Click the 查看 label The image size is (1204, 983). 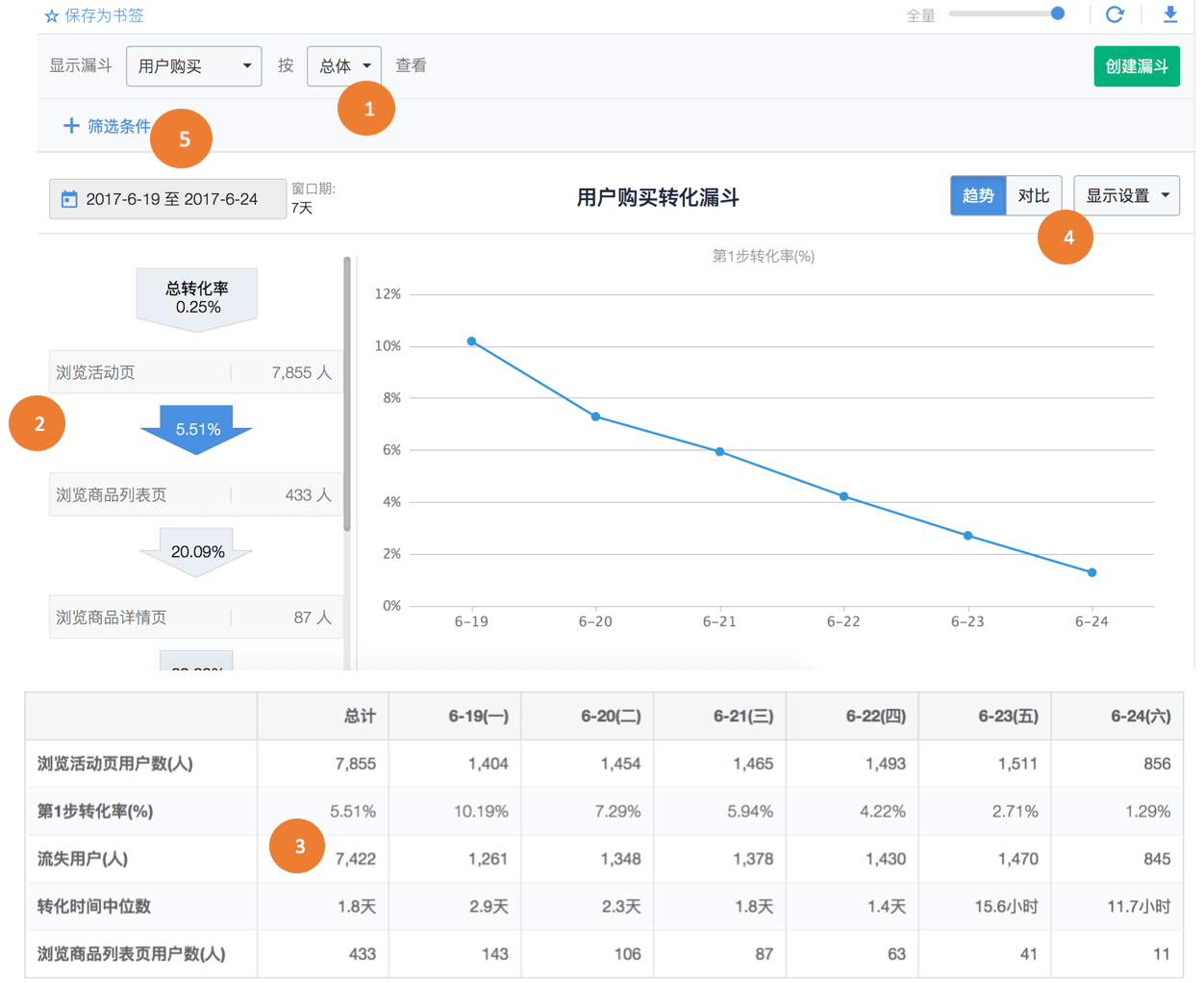coord(411,65)
